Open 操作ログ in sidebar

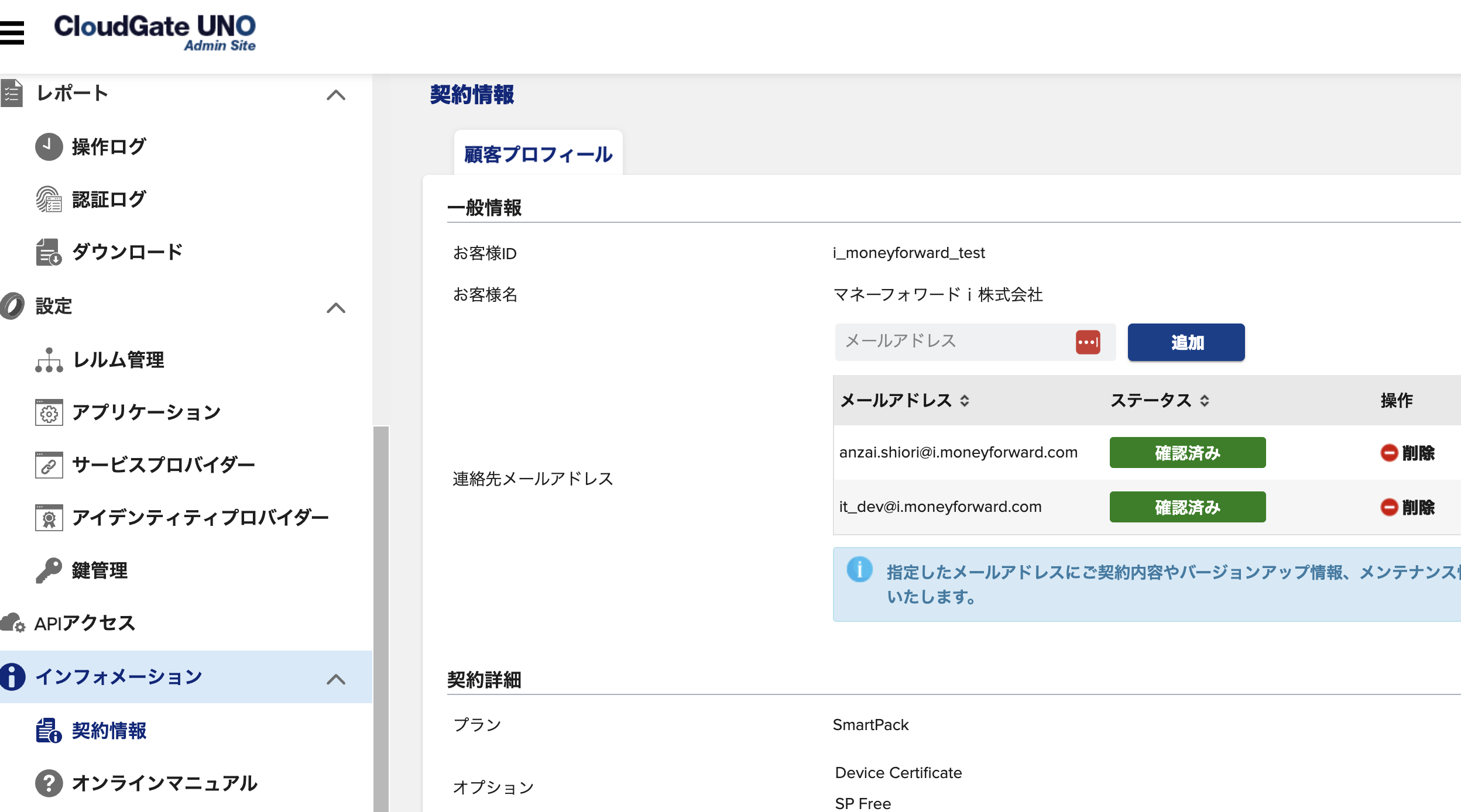pyautogui.click(x=109, y=147)
